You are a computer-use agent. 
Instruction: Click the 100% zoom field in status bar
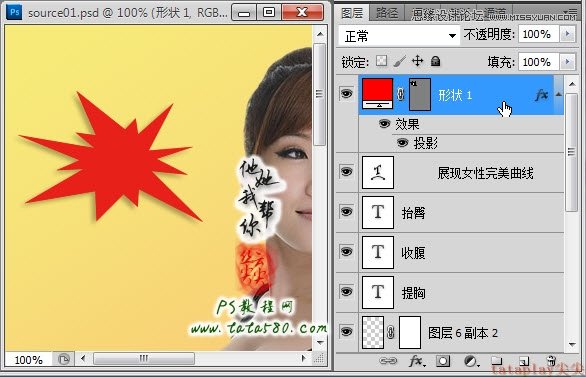pyautogui.click(x=28, y=359)
